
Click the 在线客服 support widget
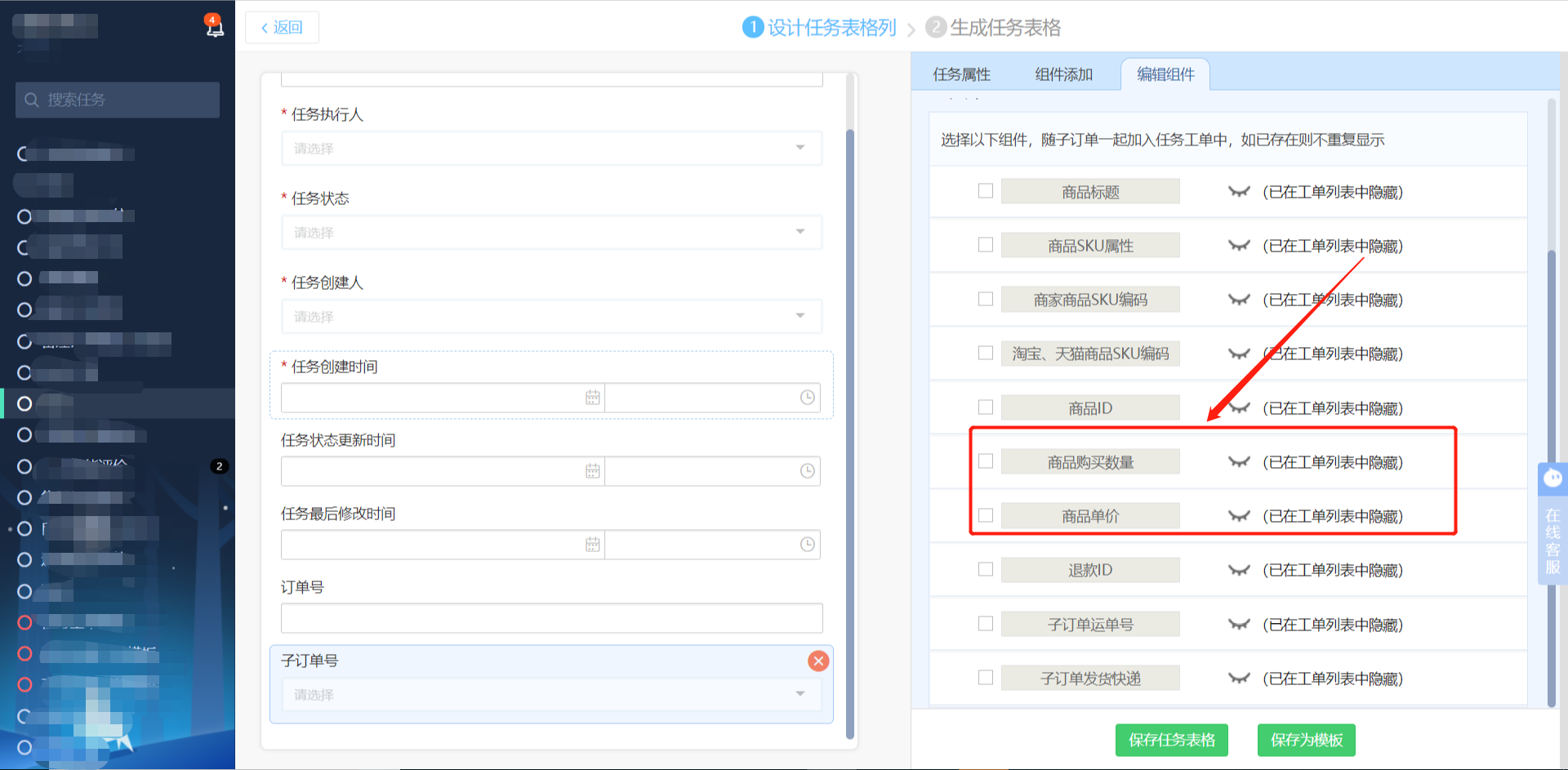1552,524
